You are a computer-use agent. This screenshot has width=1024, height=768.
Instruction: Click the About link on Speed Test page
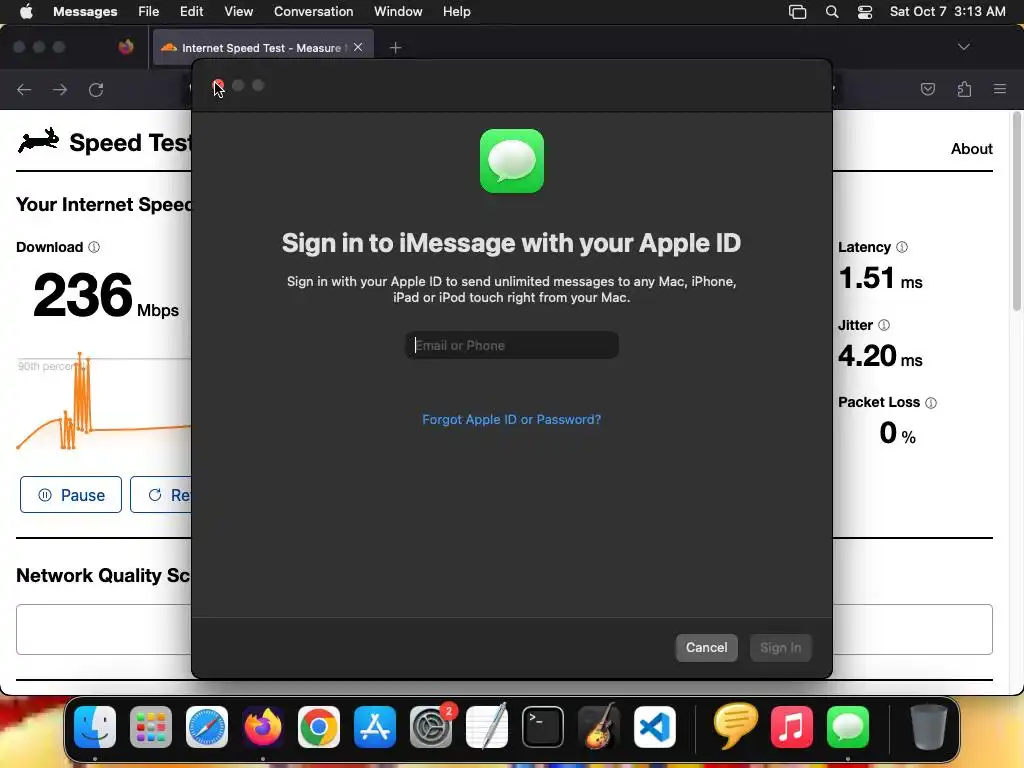(971, 149)
